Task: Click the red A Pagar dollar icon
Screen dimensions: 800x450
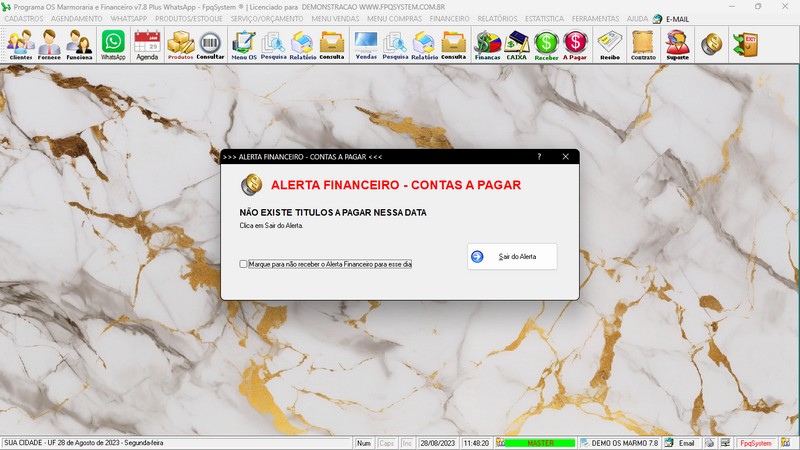Action: coord(575,45)
